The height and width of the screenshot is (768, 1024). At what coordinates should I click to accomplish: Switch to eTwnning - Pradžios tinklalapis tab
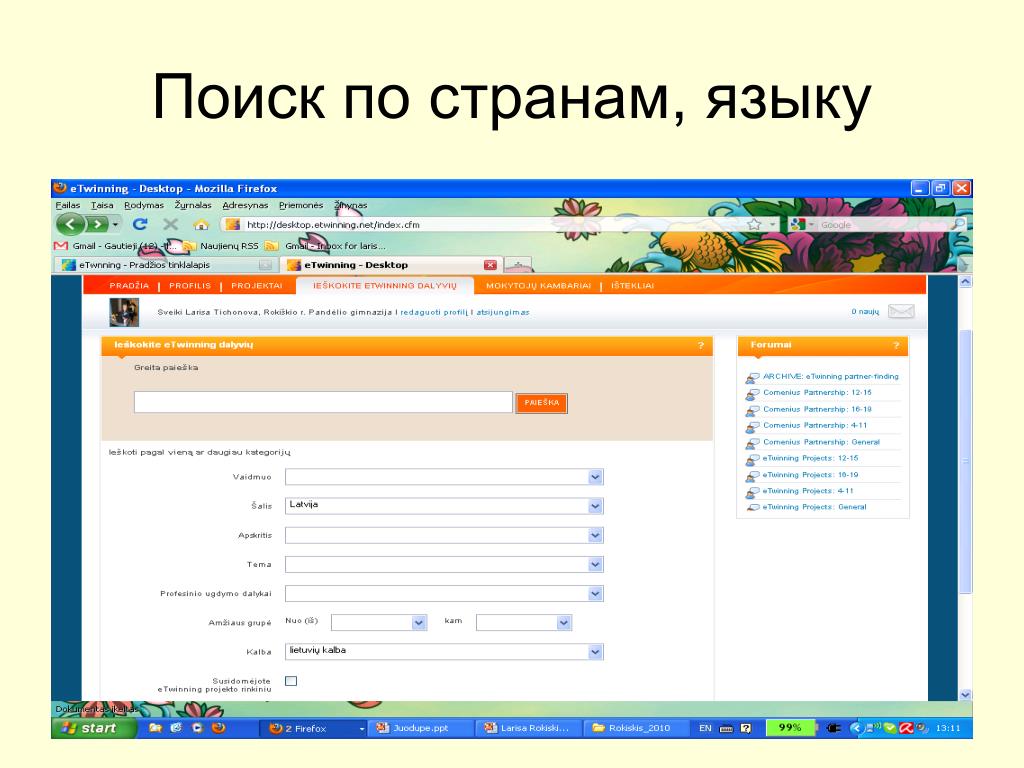(x=167, y=264)
